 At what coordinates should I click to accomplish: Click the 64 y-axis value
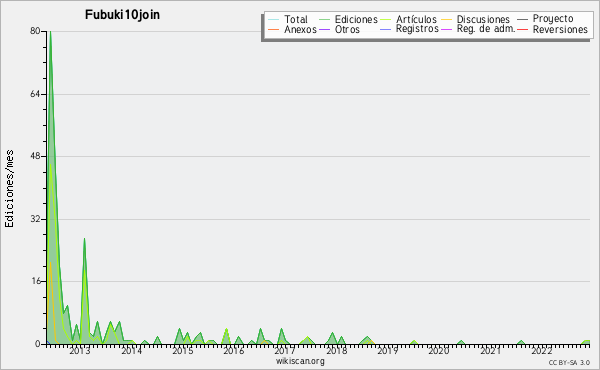pos(35,94)
